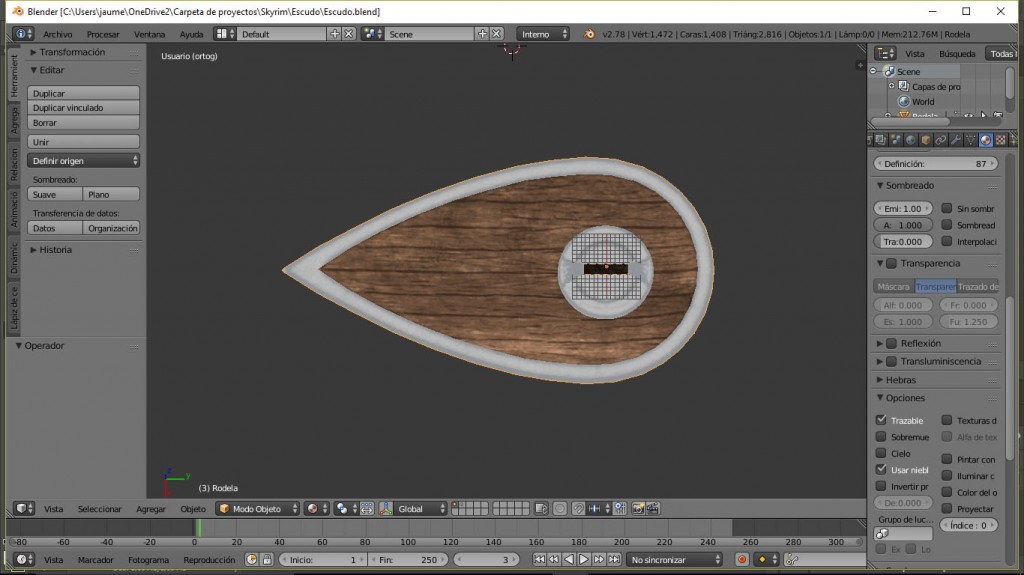Open the Definir origen dropdown
The image size is (1024, 575).
tap(84, 161)
